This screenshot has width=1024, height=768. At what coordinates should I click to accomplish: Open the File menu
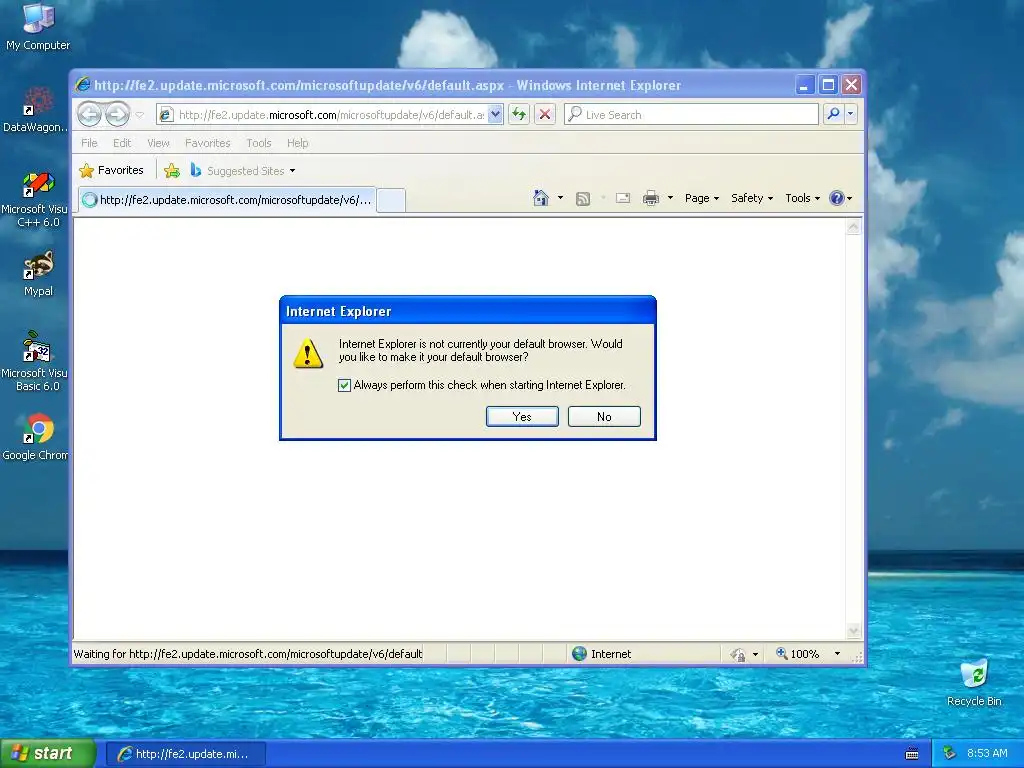point(89,143)
